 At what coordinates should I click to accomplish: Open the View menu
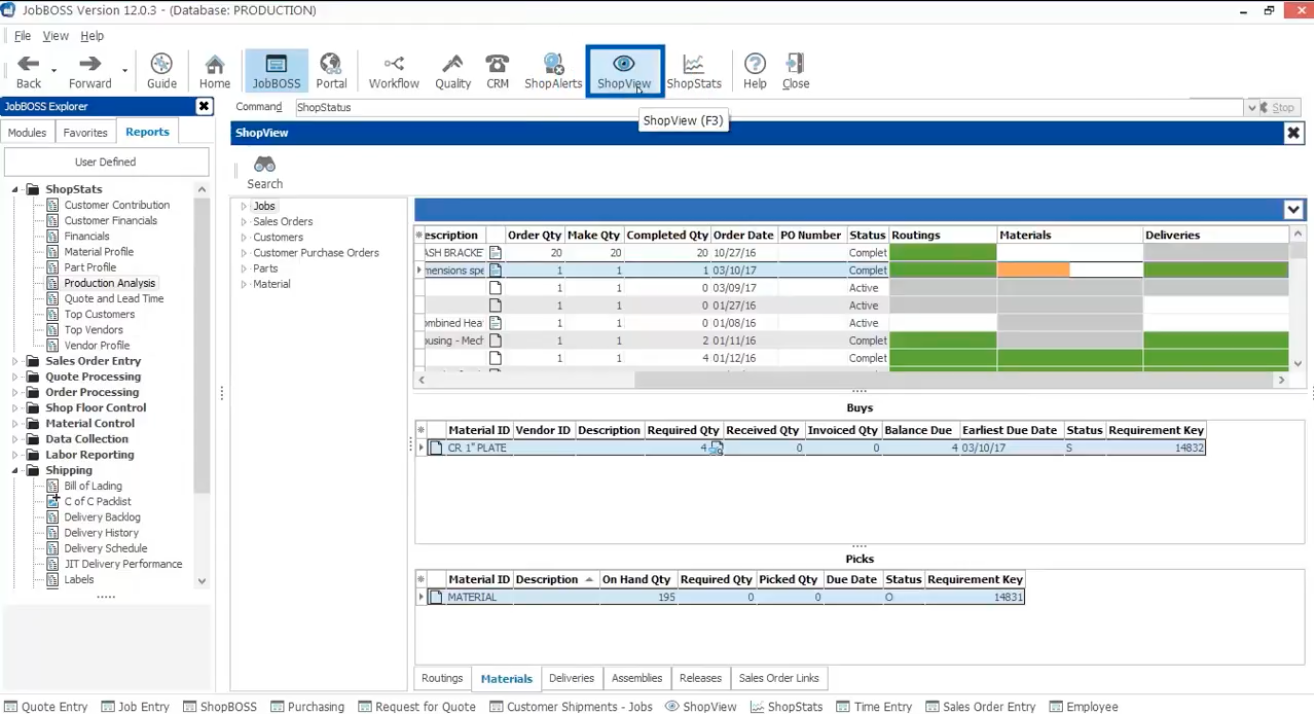(55, 36)
